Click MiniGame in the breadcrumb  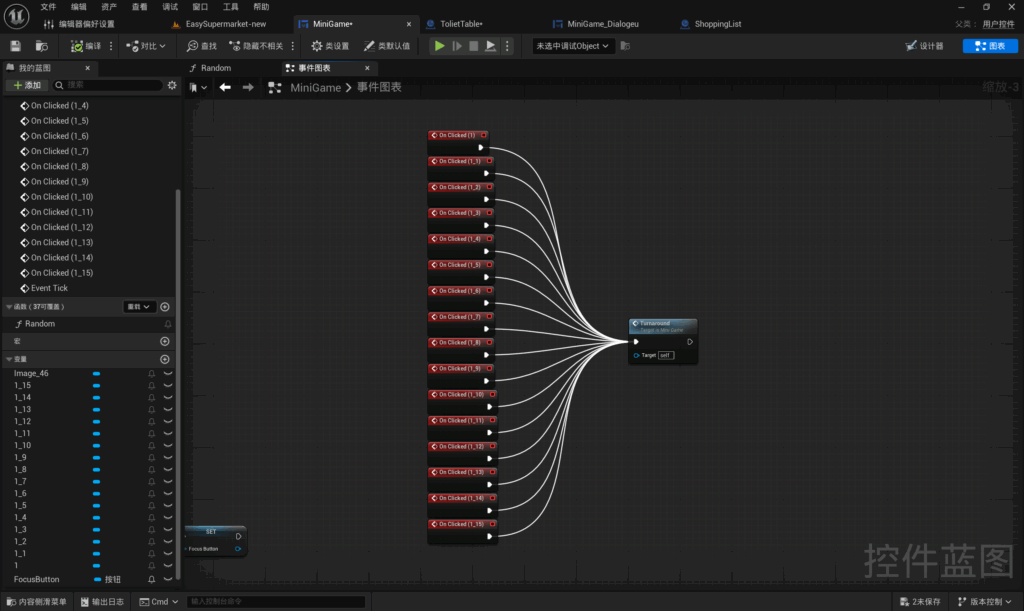point(315,87)
